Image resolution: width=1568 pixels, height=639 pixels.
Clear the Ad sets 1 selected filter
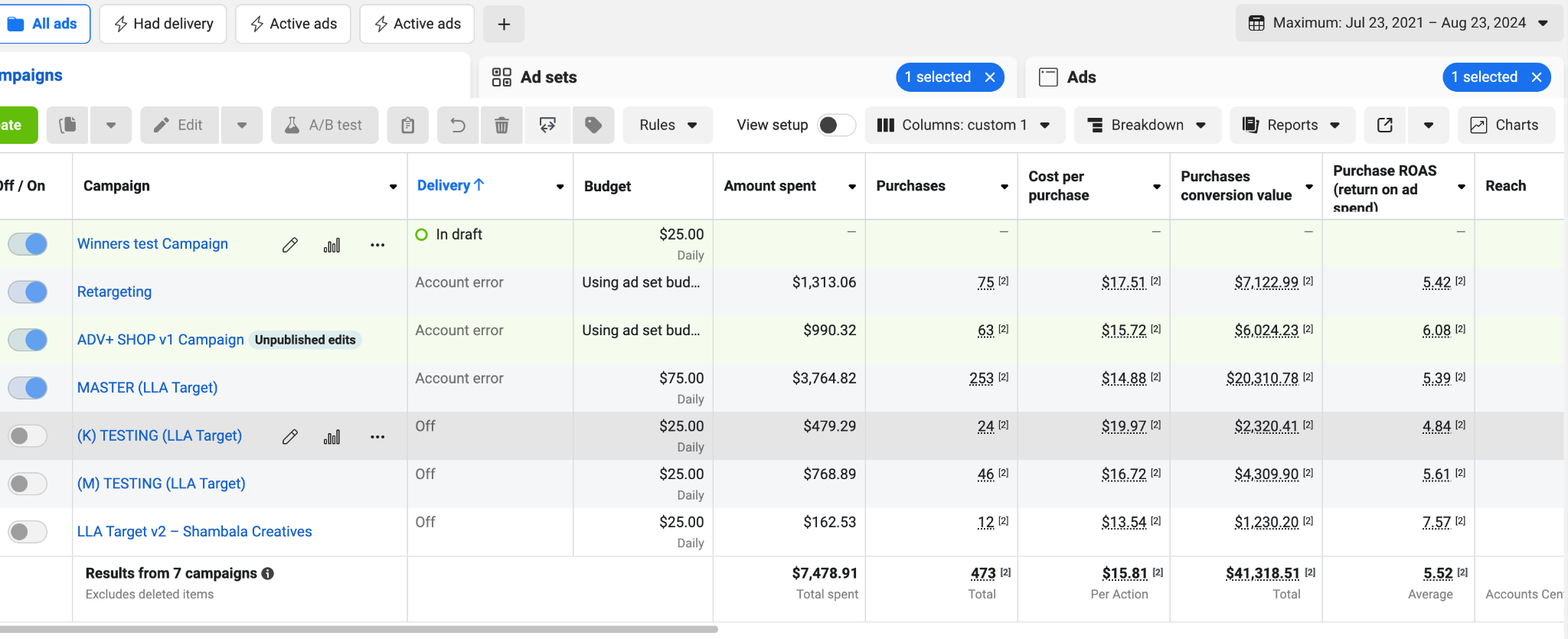pyautogui.click(x=990, y=77)
